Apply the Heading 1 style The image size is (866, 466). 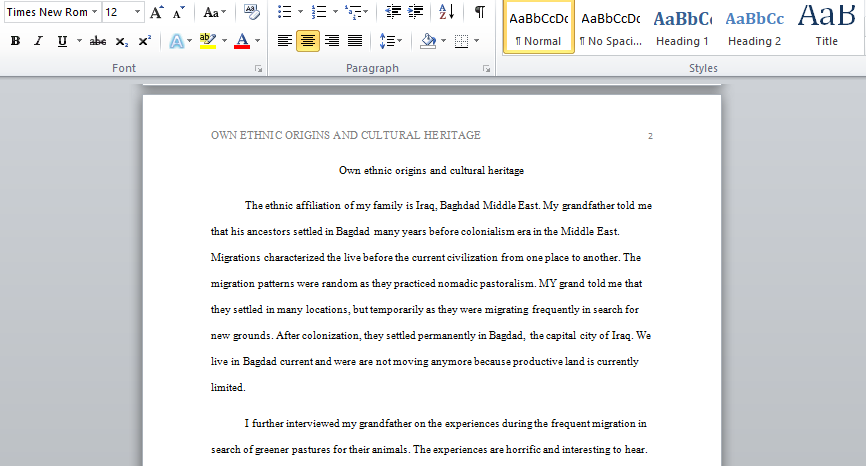point(682,28)
